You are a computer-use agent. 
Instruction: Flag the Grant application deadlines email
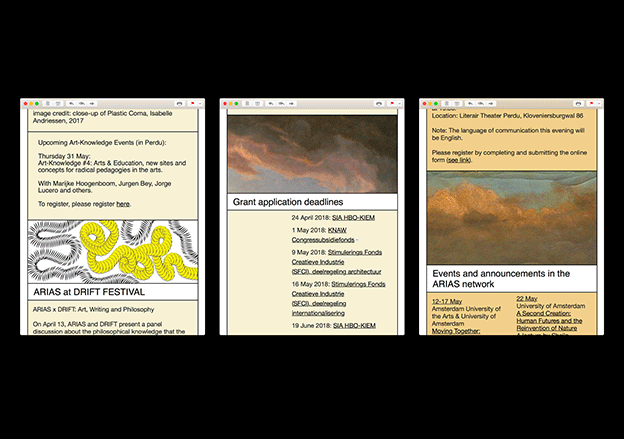(x=391, y=103)
